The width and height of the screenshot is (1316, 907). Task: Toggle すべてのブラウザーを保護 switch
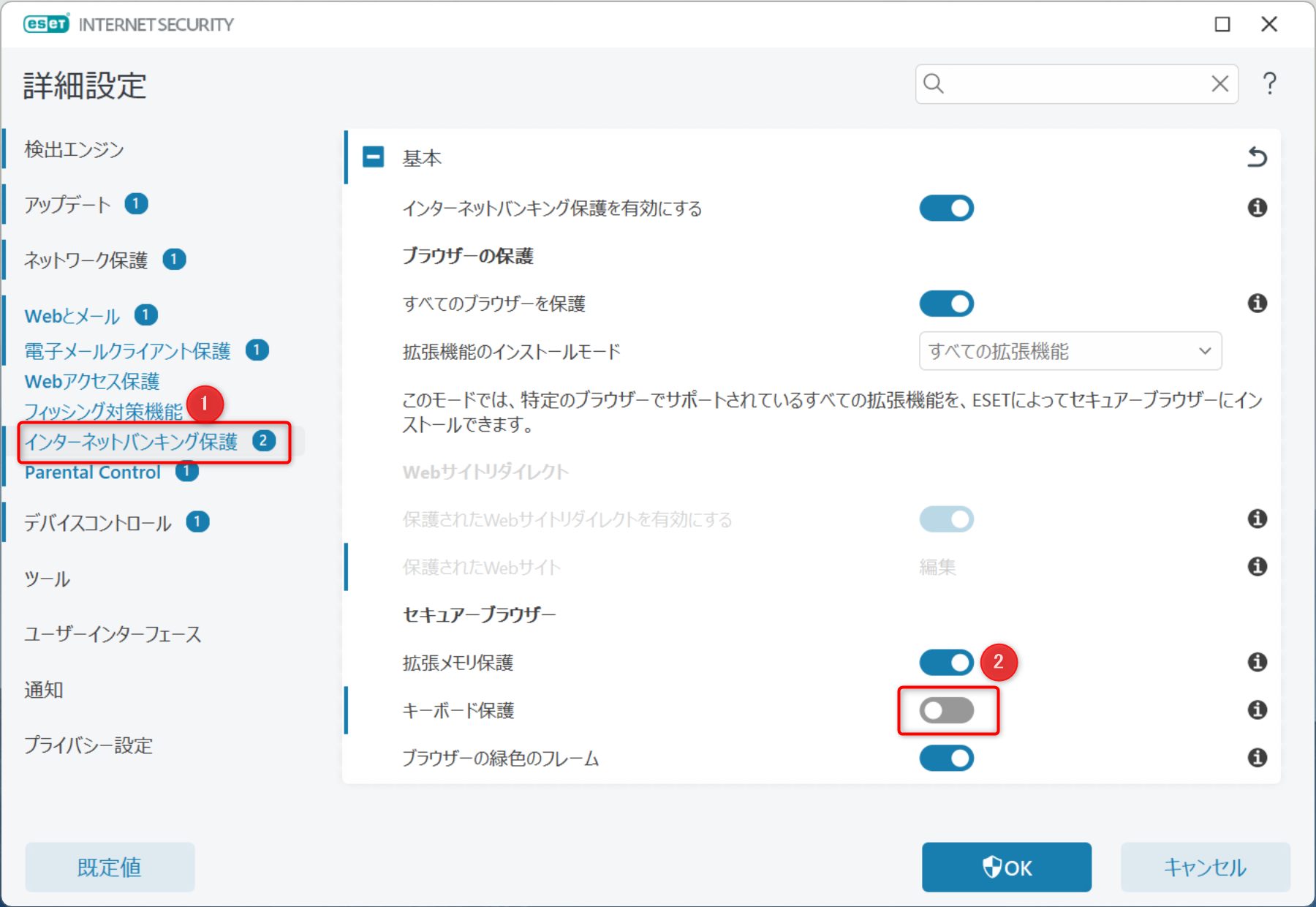[x=946, y=304]
